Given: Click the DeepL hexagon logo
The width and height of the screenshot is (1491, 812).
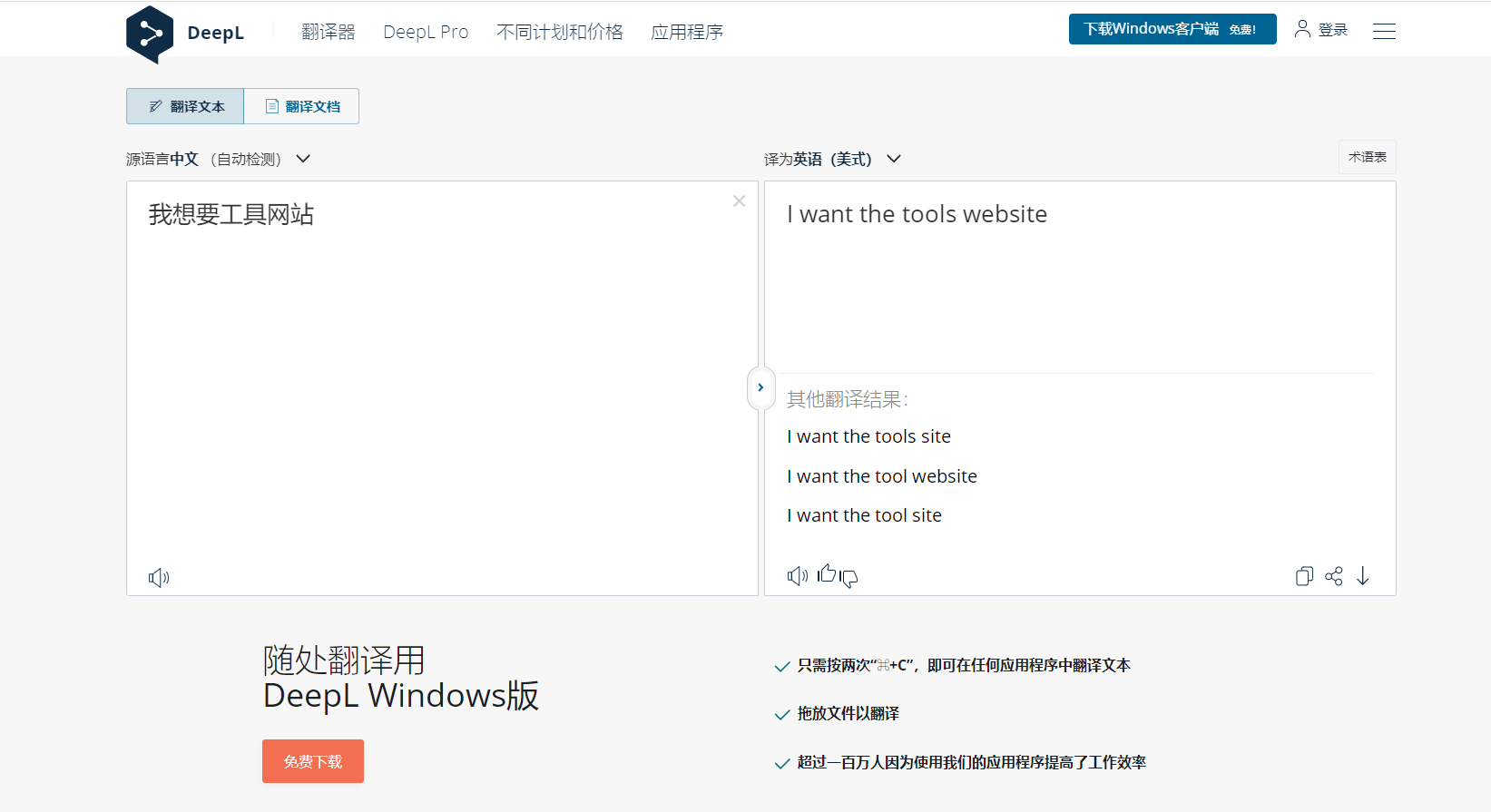Looking at the screenshot, I should click(150, 34).
